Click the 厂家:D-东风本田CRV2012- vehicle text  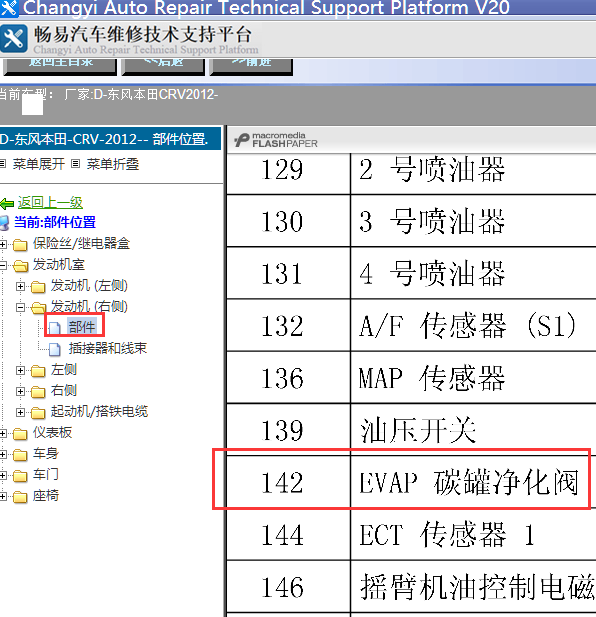coord(141,94)
